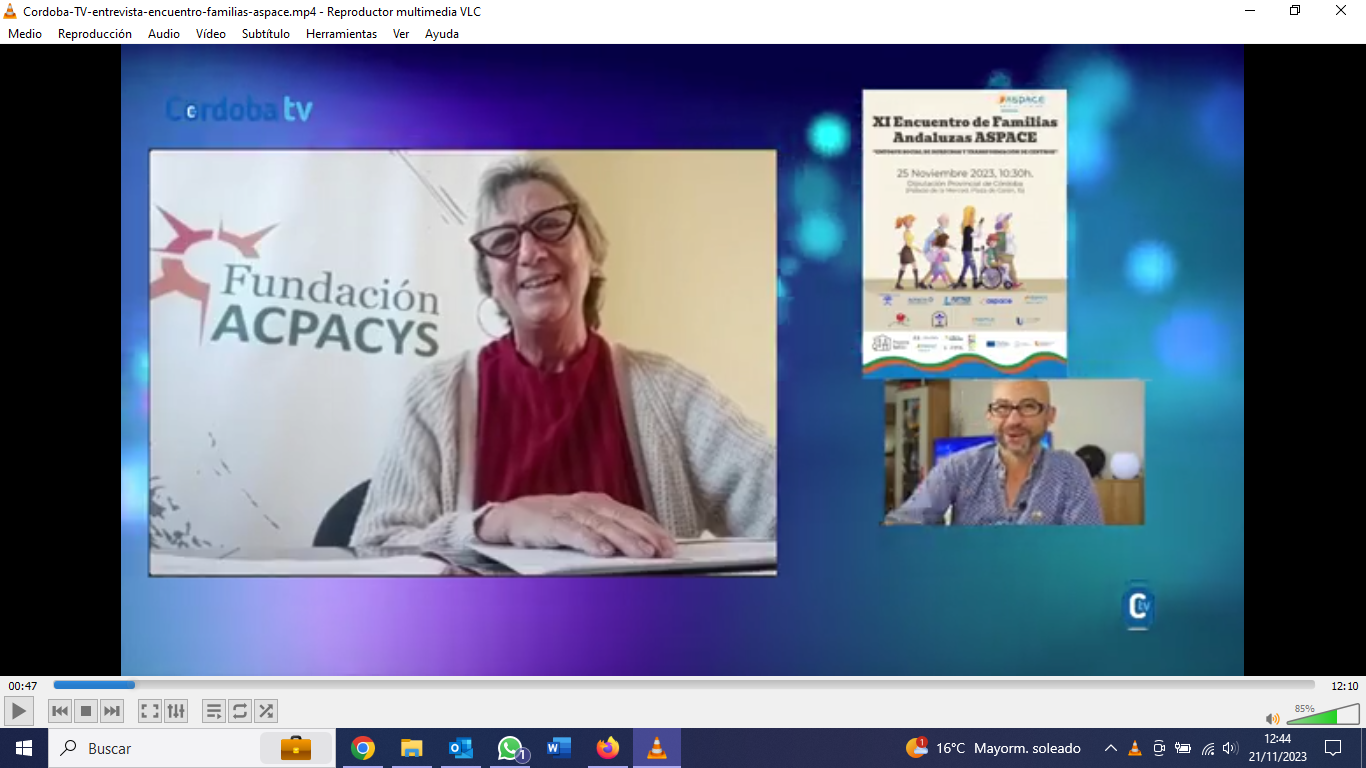Screen dimensions: 1366x768
Task: Close the VLC window
Action: click(1341, 10)
